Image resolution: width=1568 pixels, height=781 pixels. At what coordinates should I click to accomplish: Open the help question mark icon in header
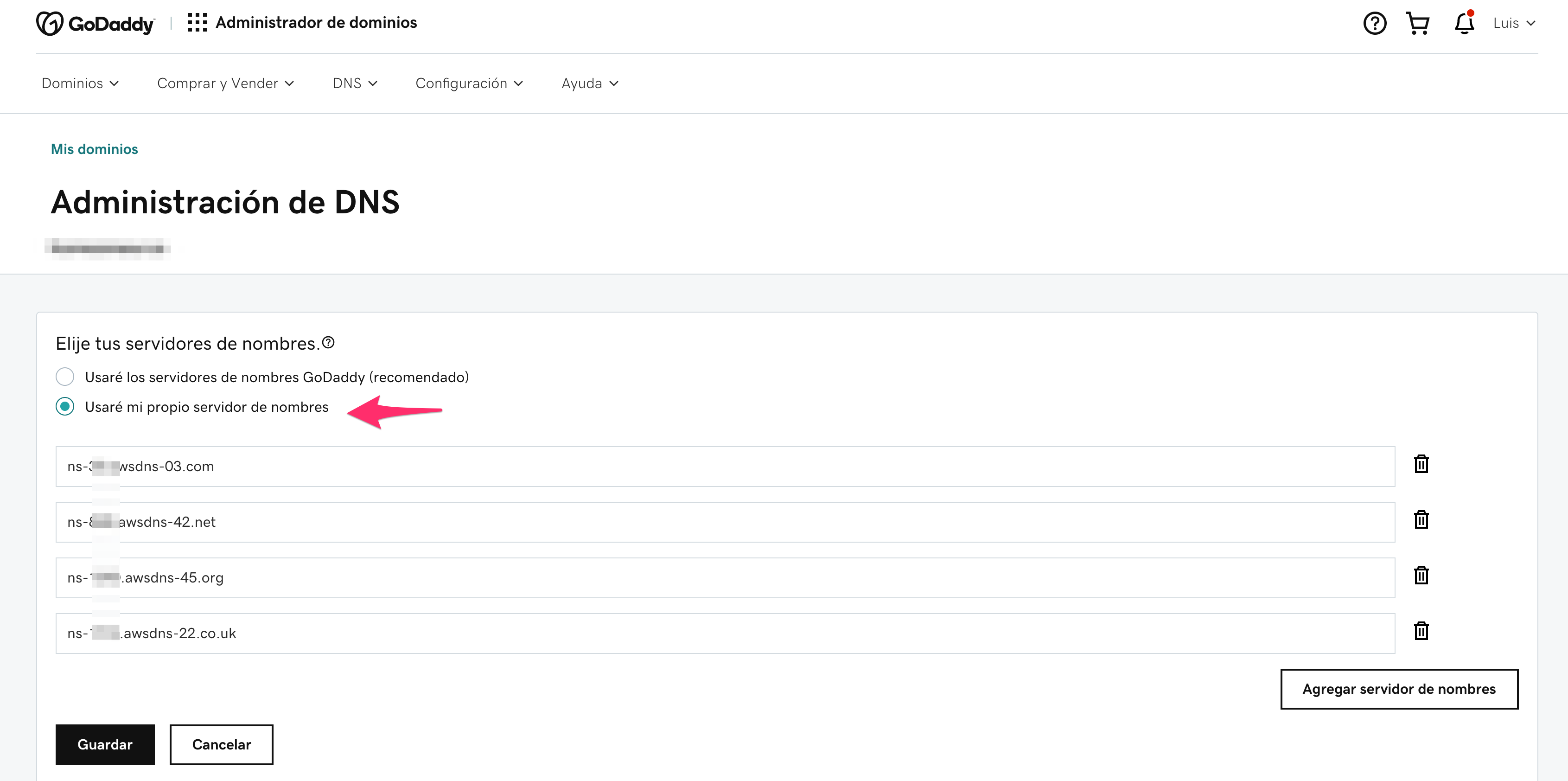(x=1375, y=23)
